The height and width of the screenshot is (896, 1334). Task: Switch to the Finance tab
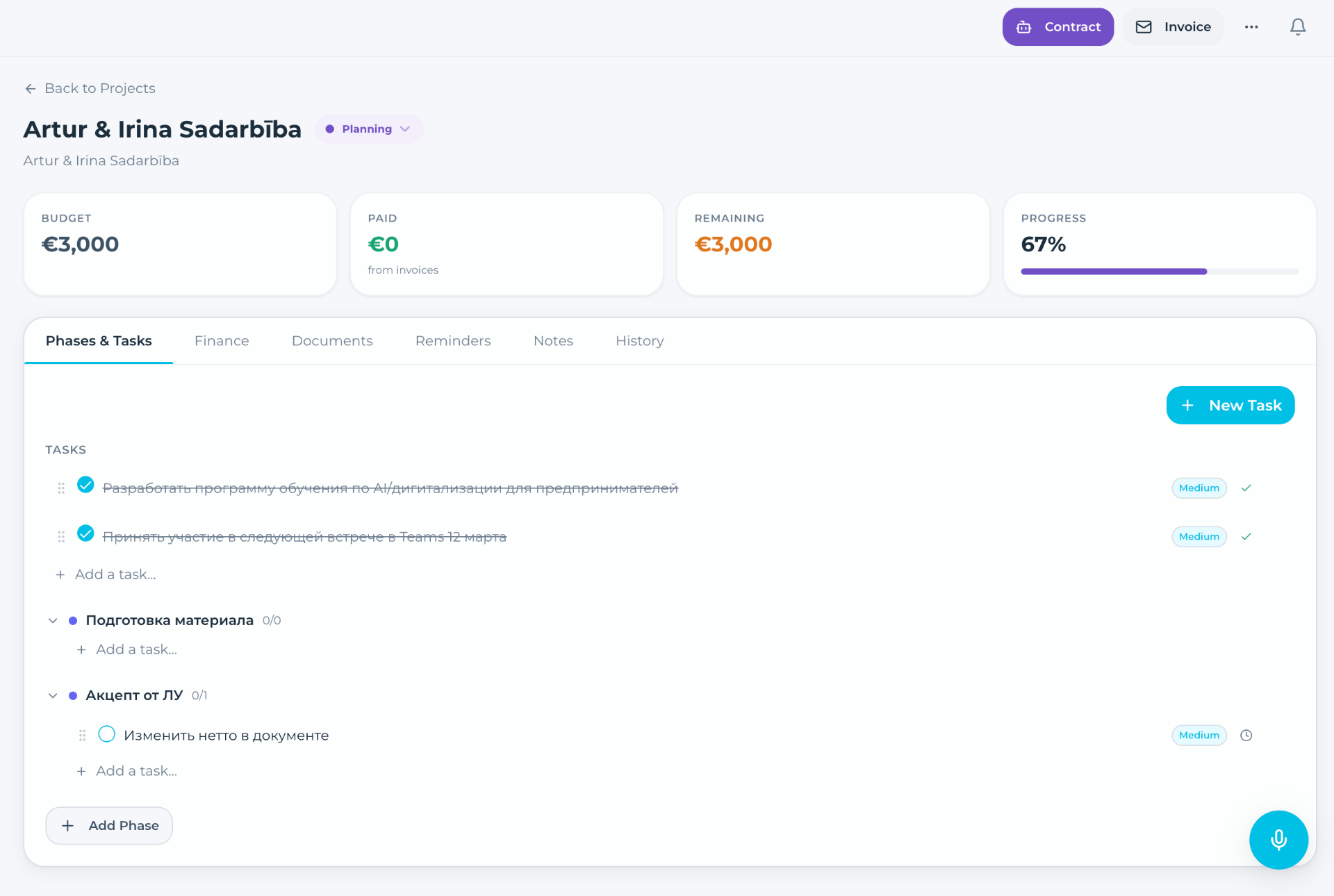click(x=222, y=341)
